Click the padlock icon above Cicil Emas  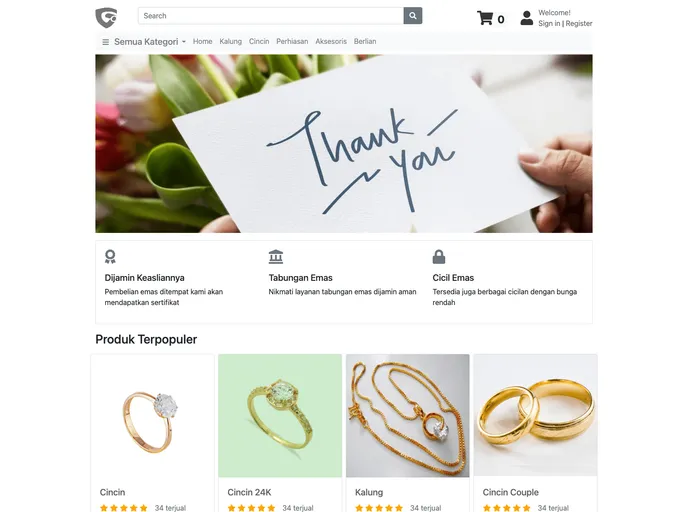439,257
